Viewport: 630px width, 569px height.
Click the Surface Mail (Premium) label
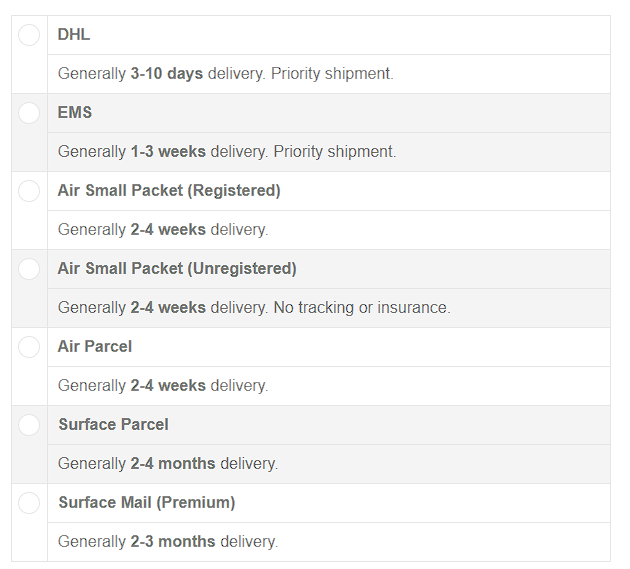147,502
